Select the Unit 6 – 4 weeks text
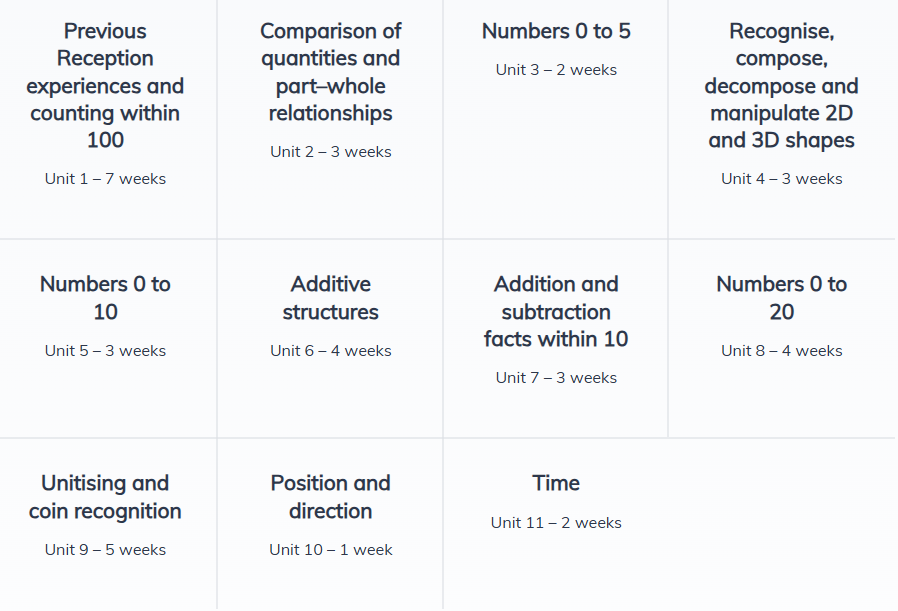This screenshot has width=898, height=611. click(330, 351)
